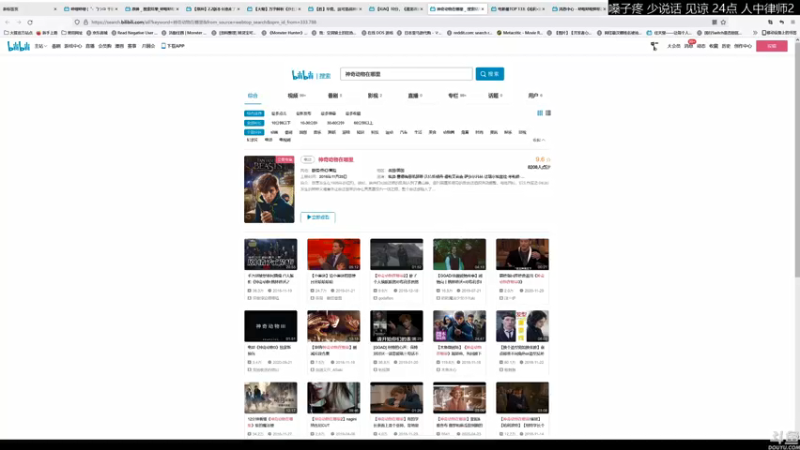800x450 pixels.
Task: Bookmark this page with the star icon
Action: pos(723,22)
